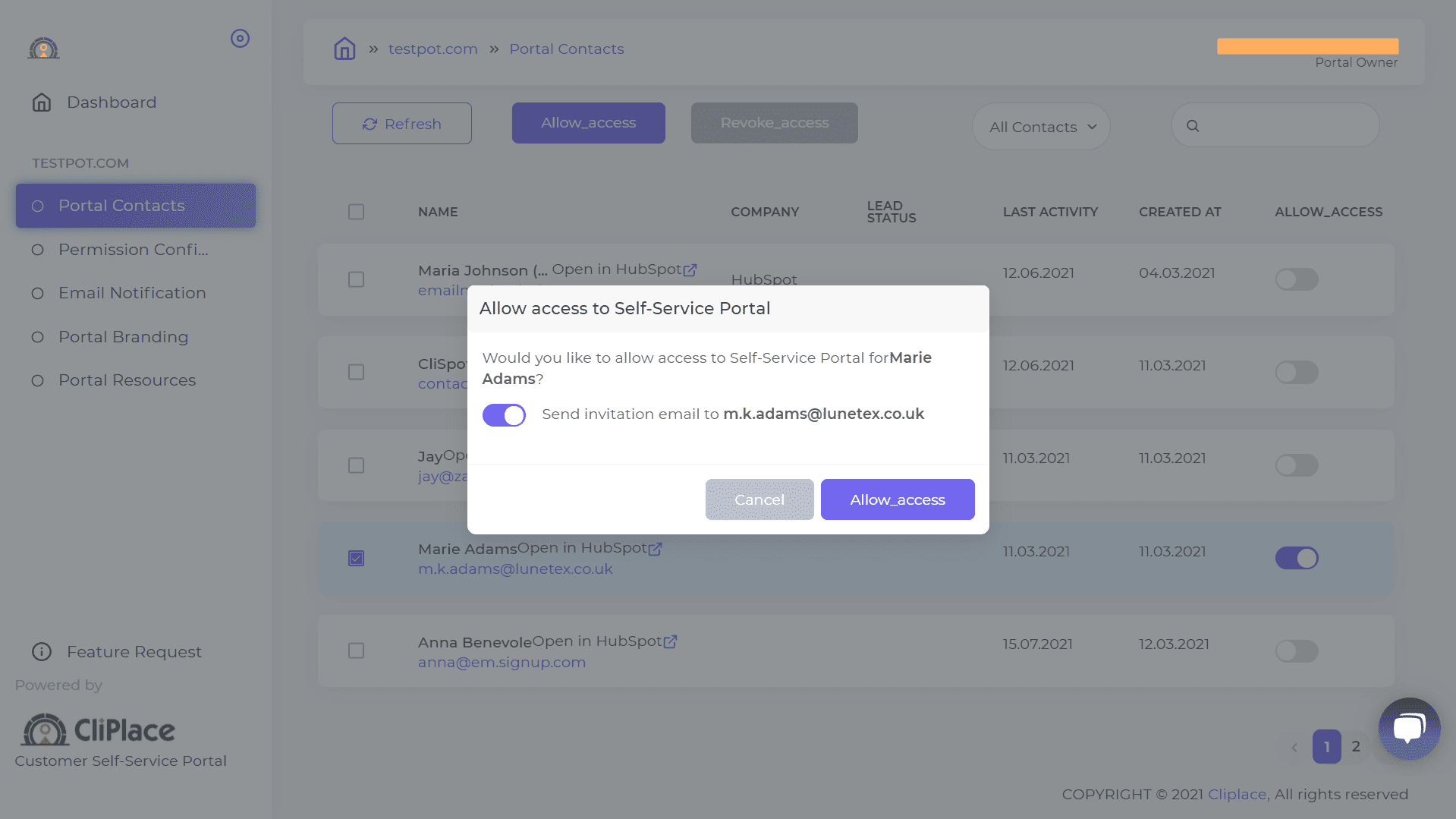Image resolution: width=1456 pixels, height=819 pixels.
Task: Click the Feature Request info icon
Action: point(42,651)
